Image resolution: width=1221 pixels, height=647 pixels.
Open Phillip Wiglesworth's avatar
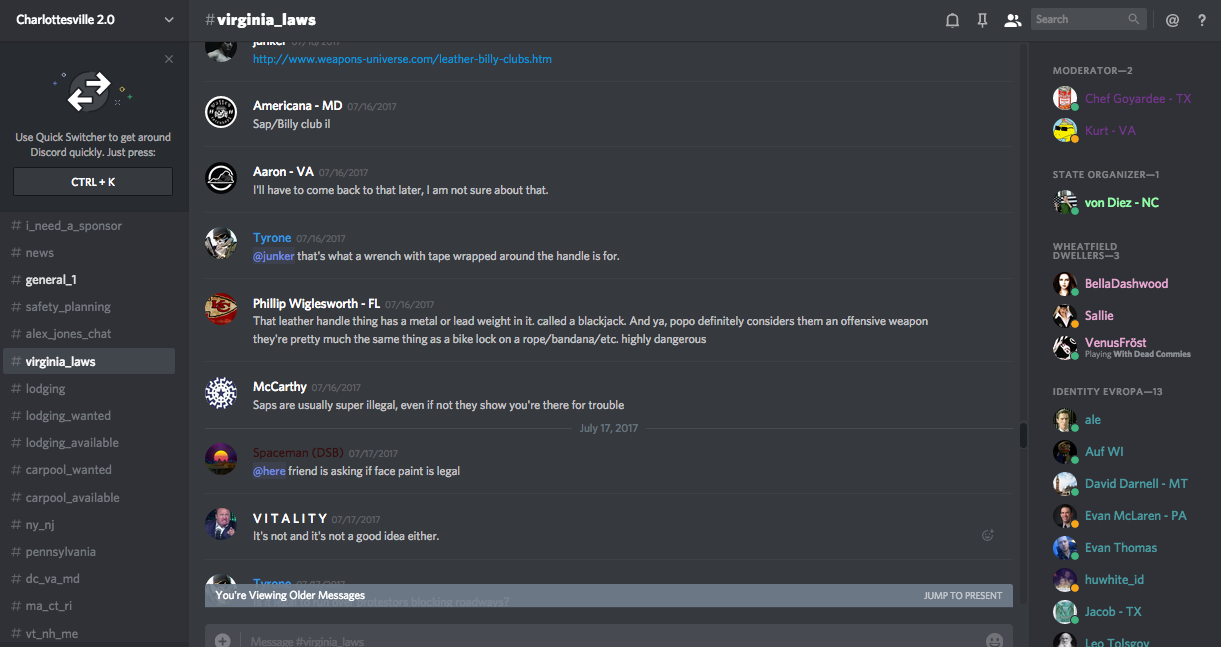point(221,310)
